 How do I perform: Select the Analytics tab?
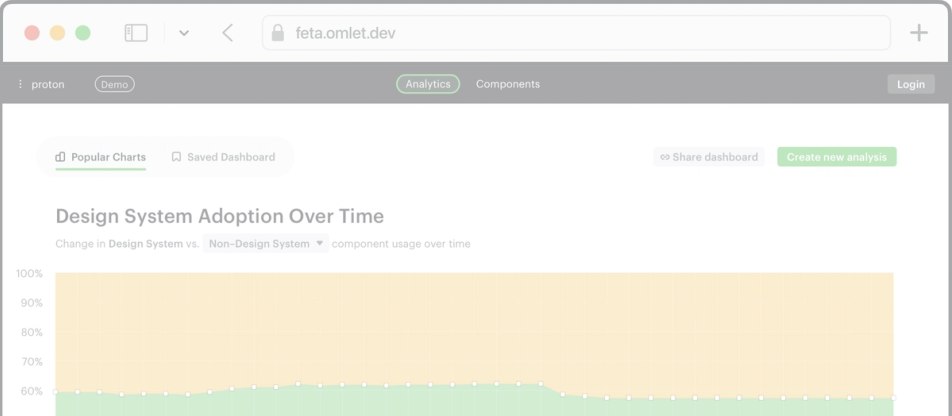click(428, 84)
